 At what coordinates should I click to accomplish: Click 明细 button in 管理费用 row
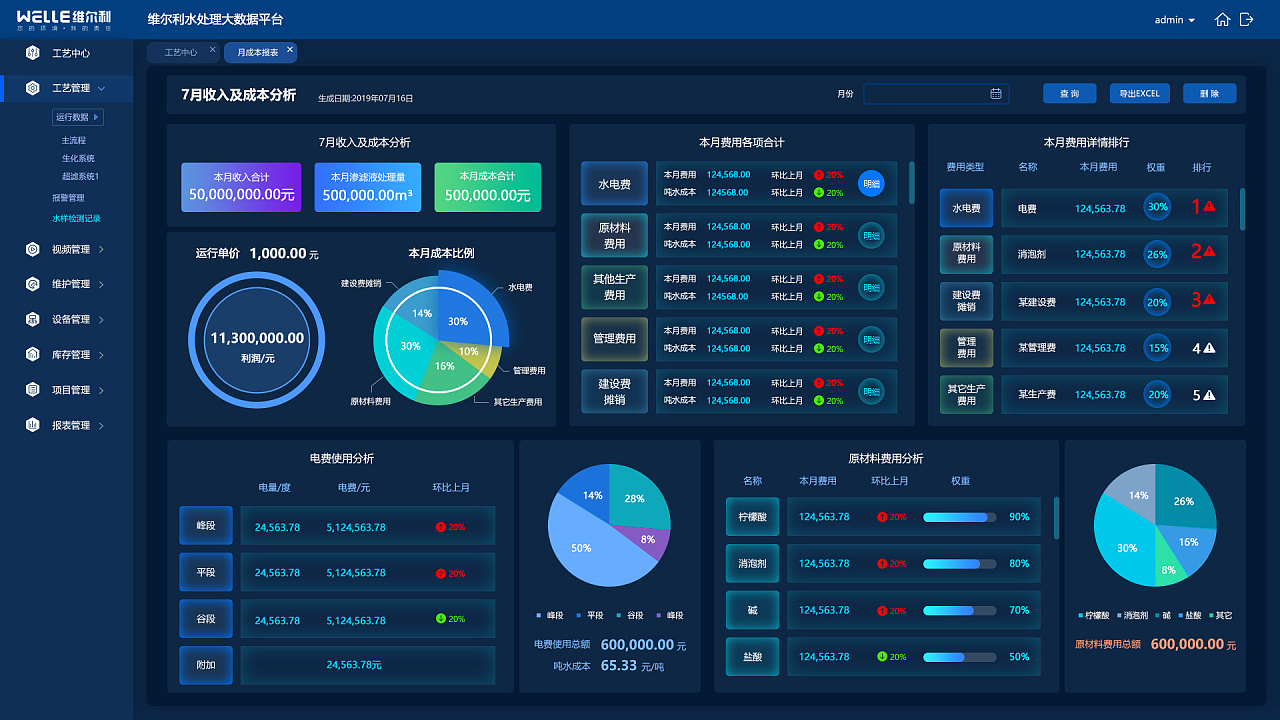pyautogui.click(x=871, y=339)
